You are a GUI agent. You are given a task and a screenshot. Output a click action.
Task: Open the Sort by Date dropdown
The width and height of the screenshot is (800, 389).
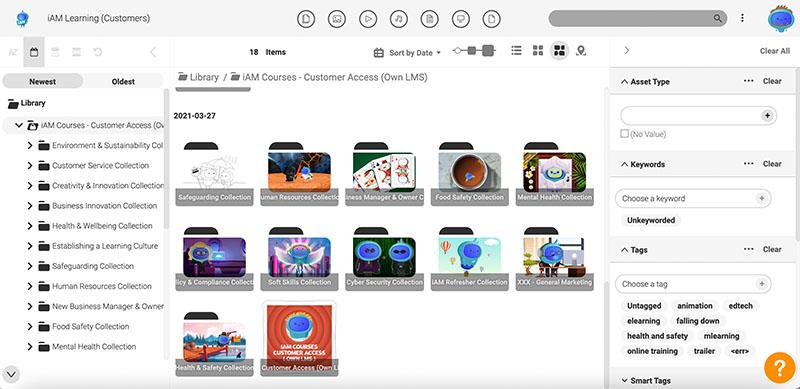click(407, 53)
